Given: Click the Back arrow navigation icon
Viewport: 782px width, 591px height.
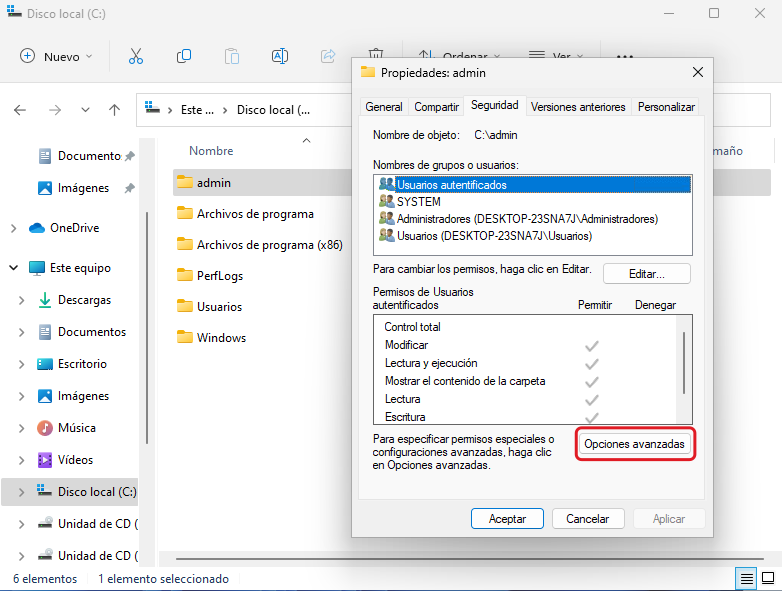Looking at the screenshot, I should [20, 110].
